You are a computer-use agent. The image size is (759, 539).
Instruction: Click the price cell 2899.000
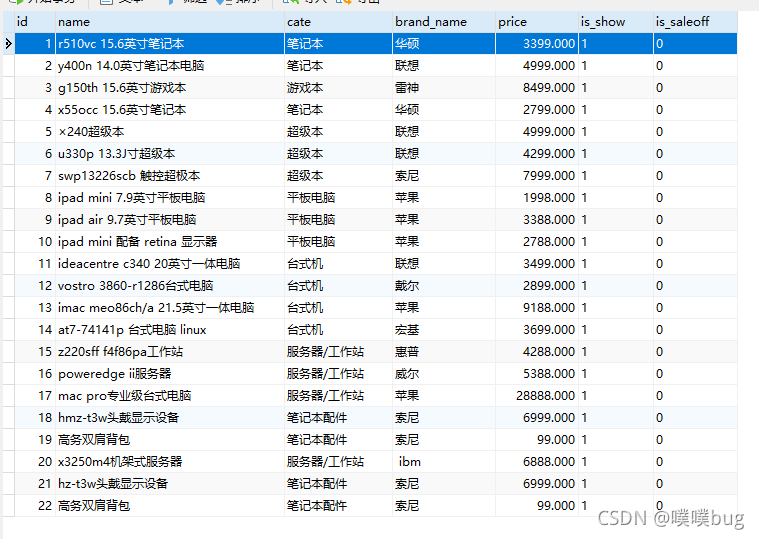(x=536, y=286)
